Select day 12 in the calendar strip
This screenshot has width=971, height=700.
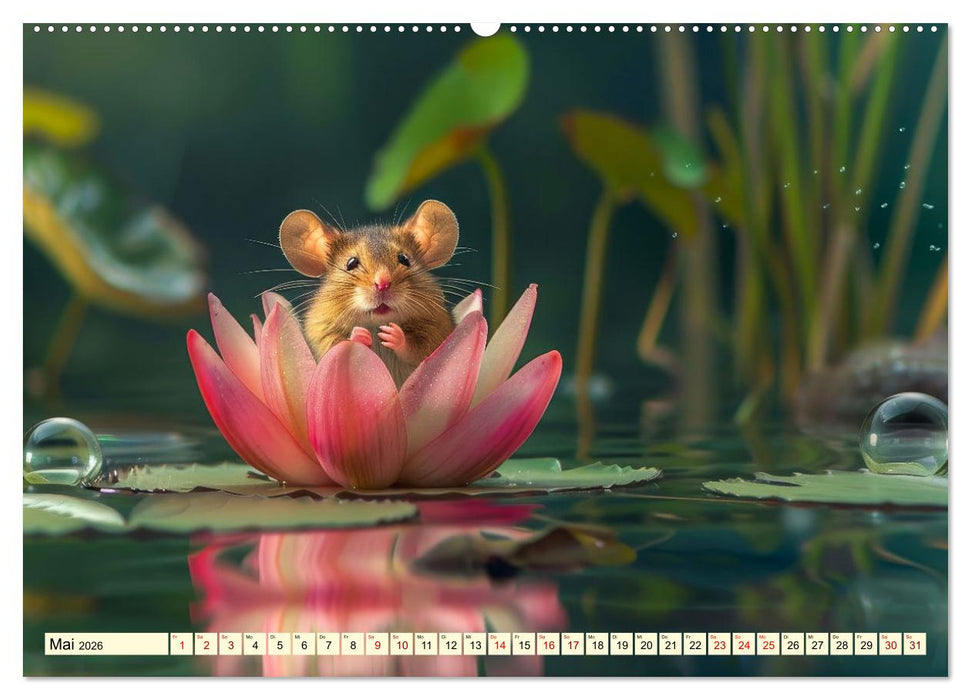pos(450,644)
